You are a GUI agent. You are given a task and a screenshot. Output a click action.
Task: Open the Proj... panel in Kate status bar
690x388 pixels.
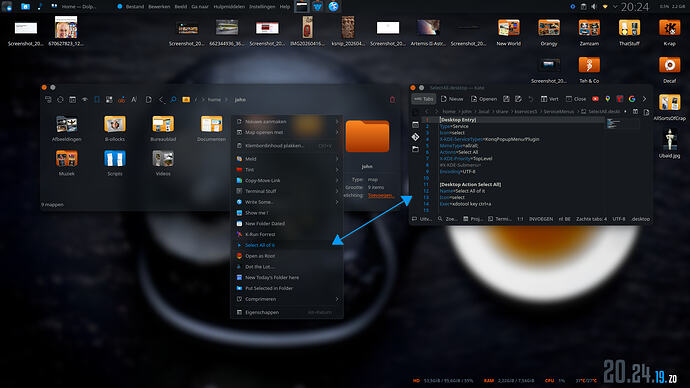tap(473, 219)
